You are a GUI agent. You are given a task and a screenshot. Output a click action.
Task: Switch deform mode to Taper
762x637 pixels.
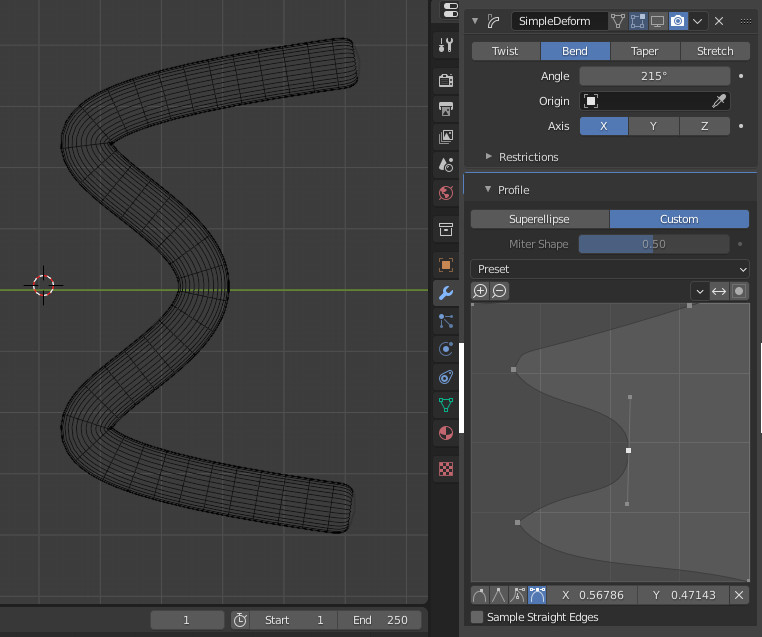pos(645,51)
